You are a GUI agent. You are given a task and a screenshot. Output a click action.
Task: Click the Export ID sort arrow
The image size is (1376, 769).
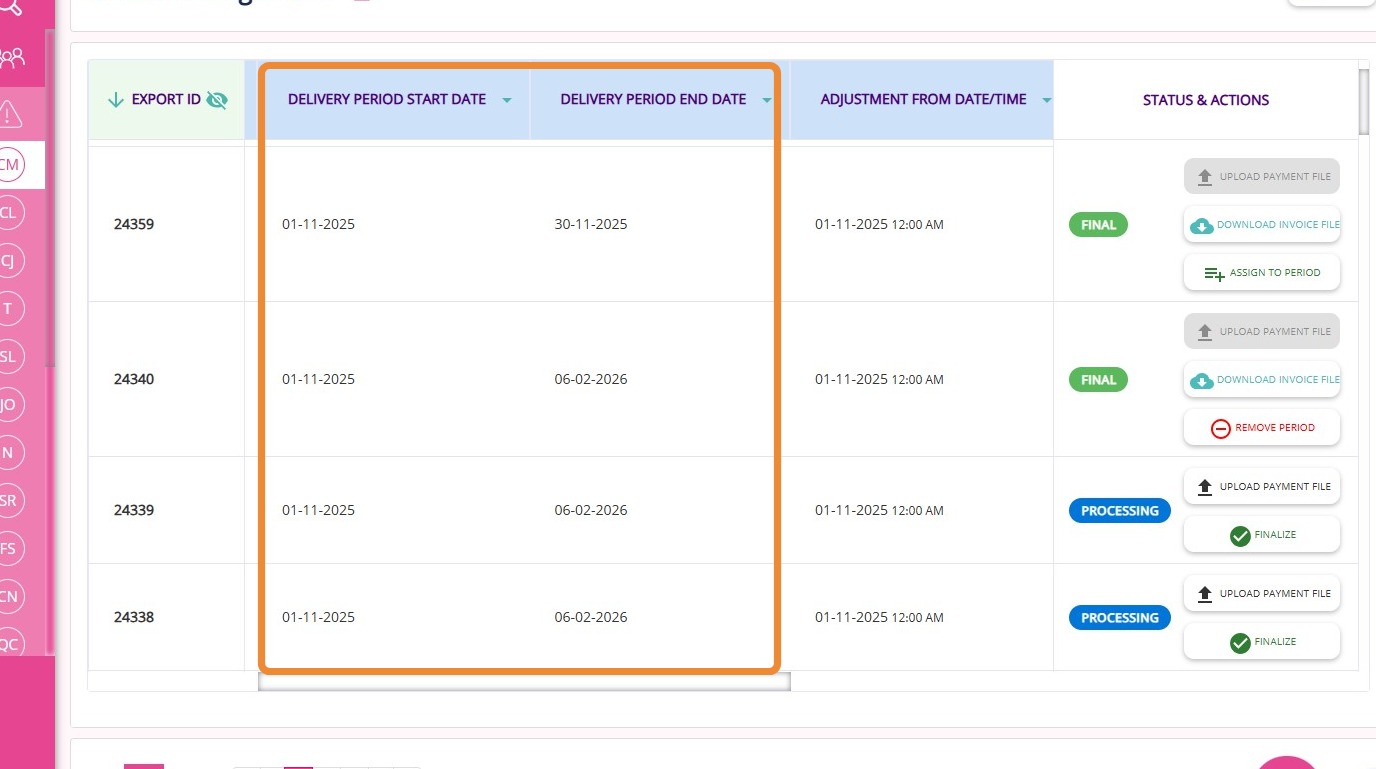pyautogui.click(x=116, y=100)
